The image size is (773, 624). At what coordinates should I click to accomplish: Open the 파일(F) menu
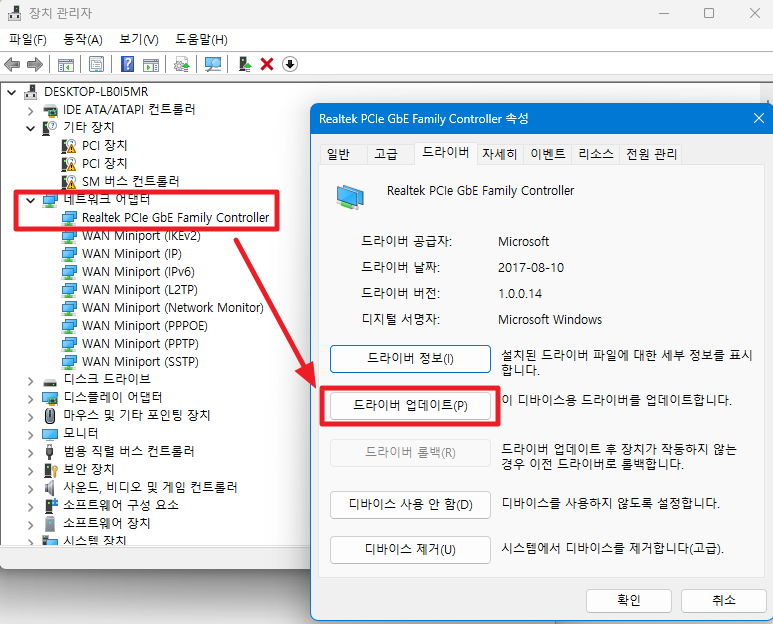[28, 39]
